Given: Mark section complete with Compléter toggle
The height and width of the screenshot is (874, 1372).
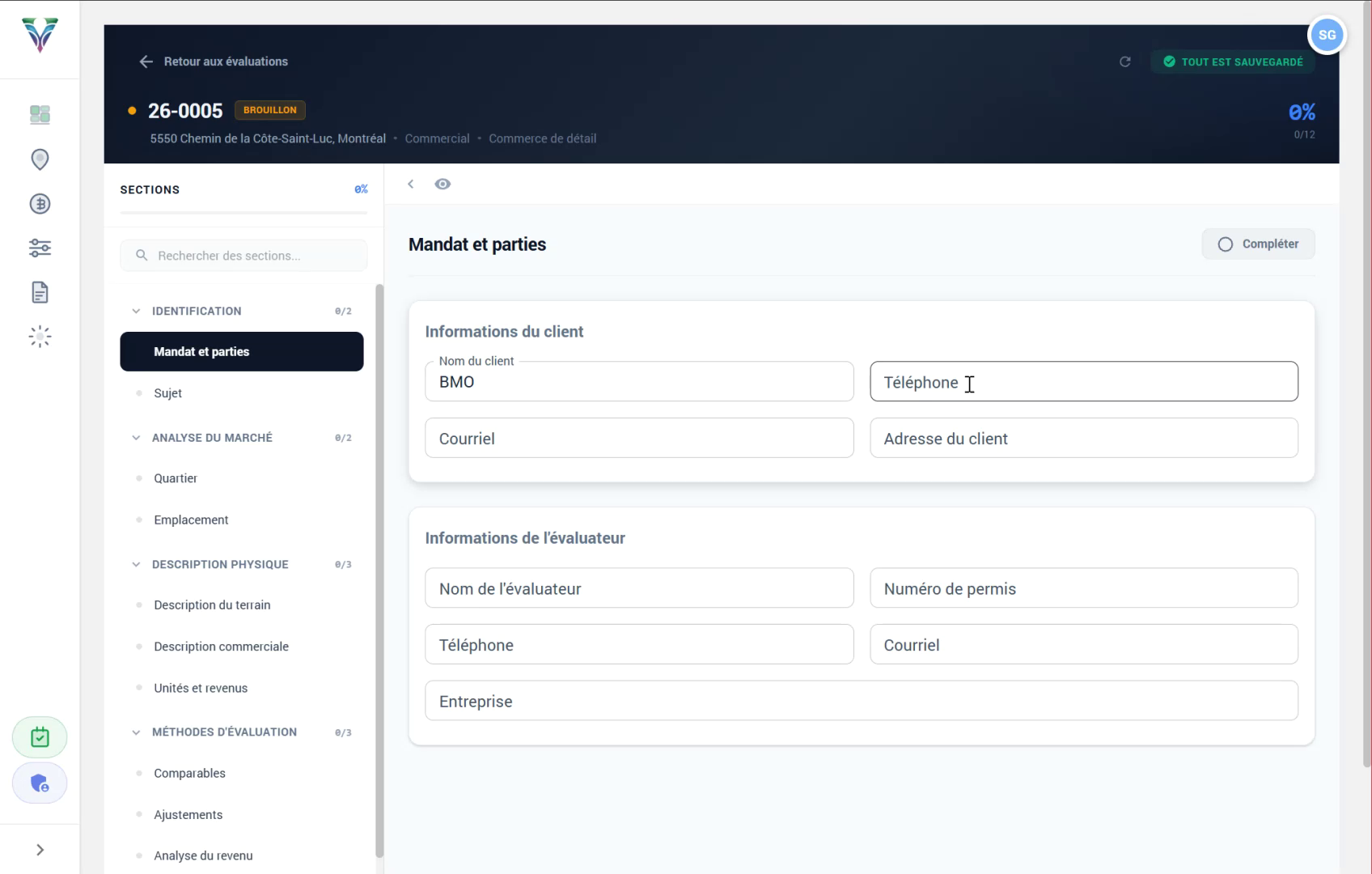Looking at the screenshot, I should 1258,244.
